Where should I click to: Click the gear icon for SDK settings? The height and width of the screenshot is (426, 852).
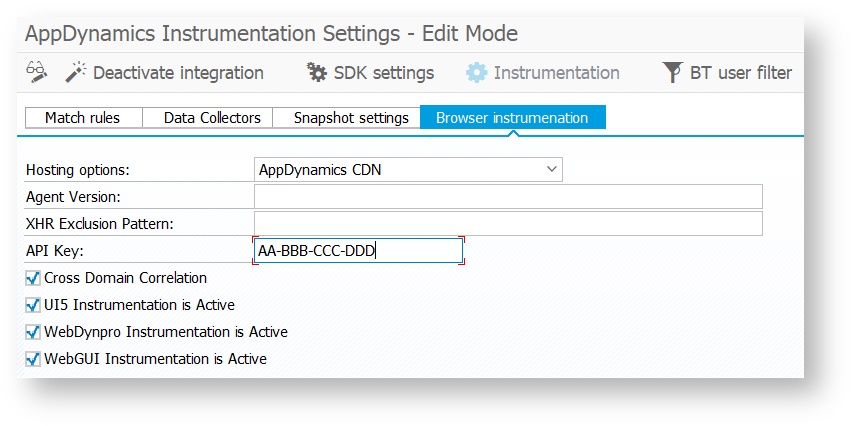tap(317, 72)
